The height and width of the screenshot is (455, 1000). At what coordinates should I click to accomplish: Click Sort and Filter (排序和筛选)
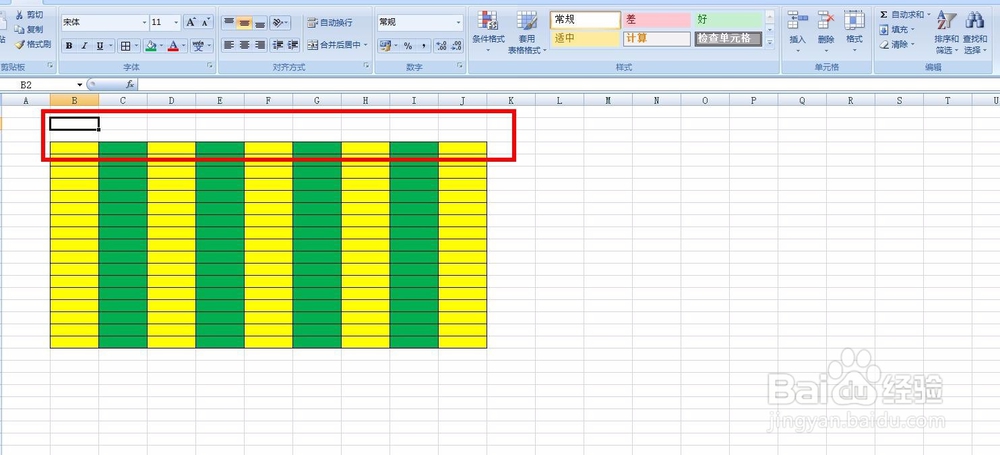pos(946,32)
